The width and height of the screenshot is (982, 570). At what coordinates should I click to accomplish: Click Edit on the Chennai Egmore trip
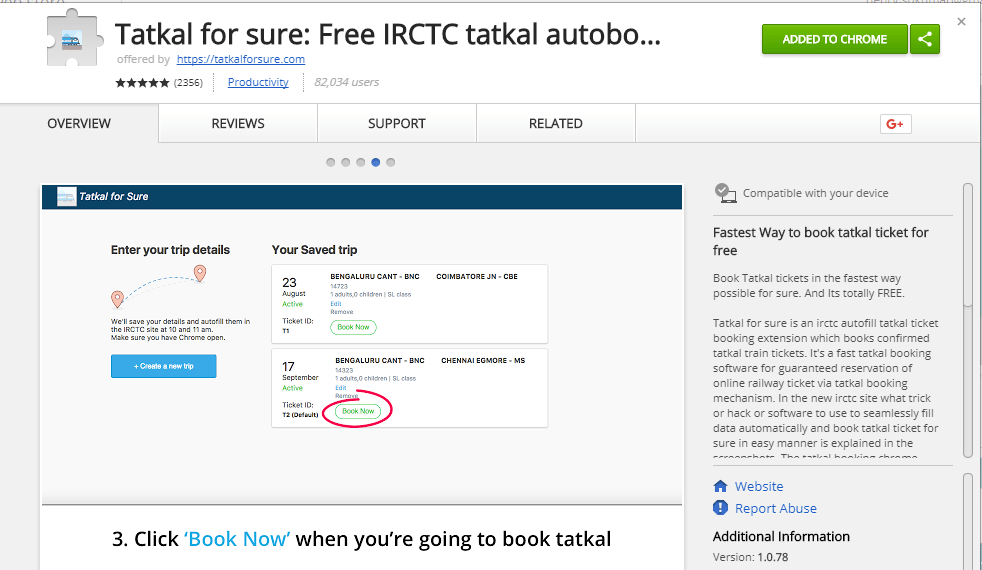pos(341,388)
